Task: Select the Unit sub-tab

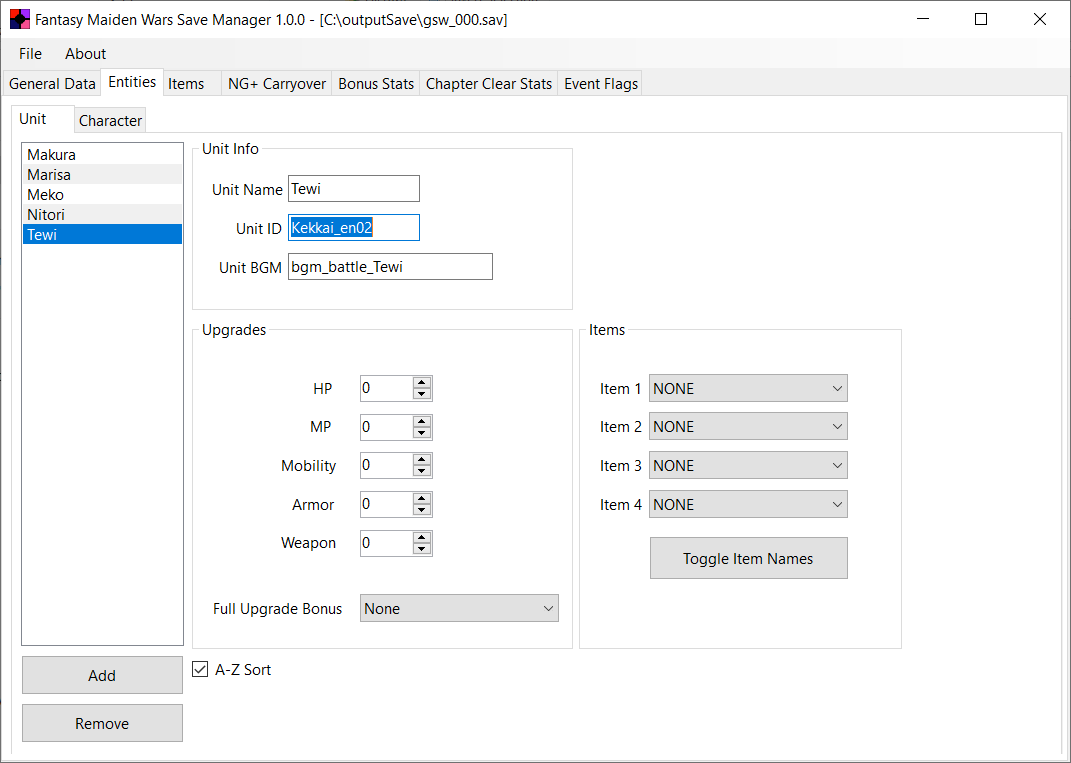Action: [x=42, y=118]
